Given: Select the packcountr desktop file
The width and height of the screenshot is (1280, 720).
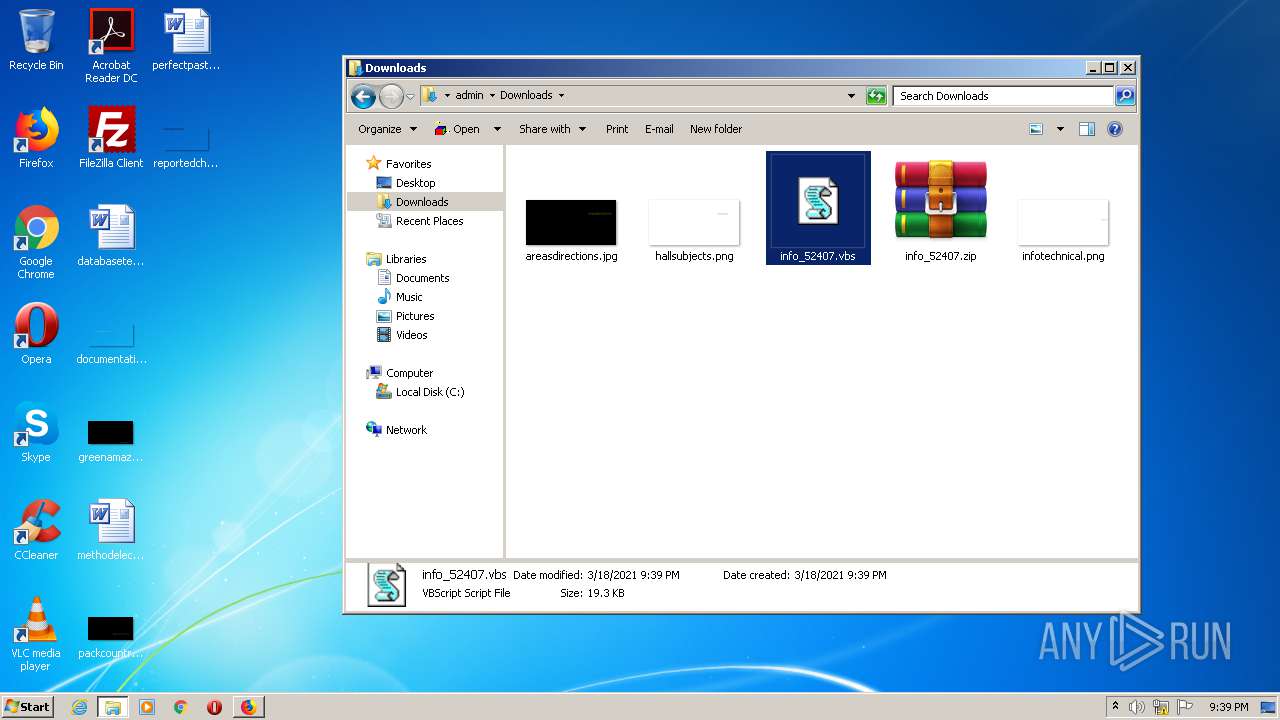Looking at the screenshot, I should (x=111, y=636).
